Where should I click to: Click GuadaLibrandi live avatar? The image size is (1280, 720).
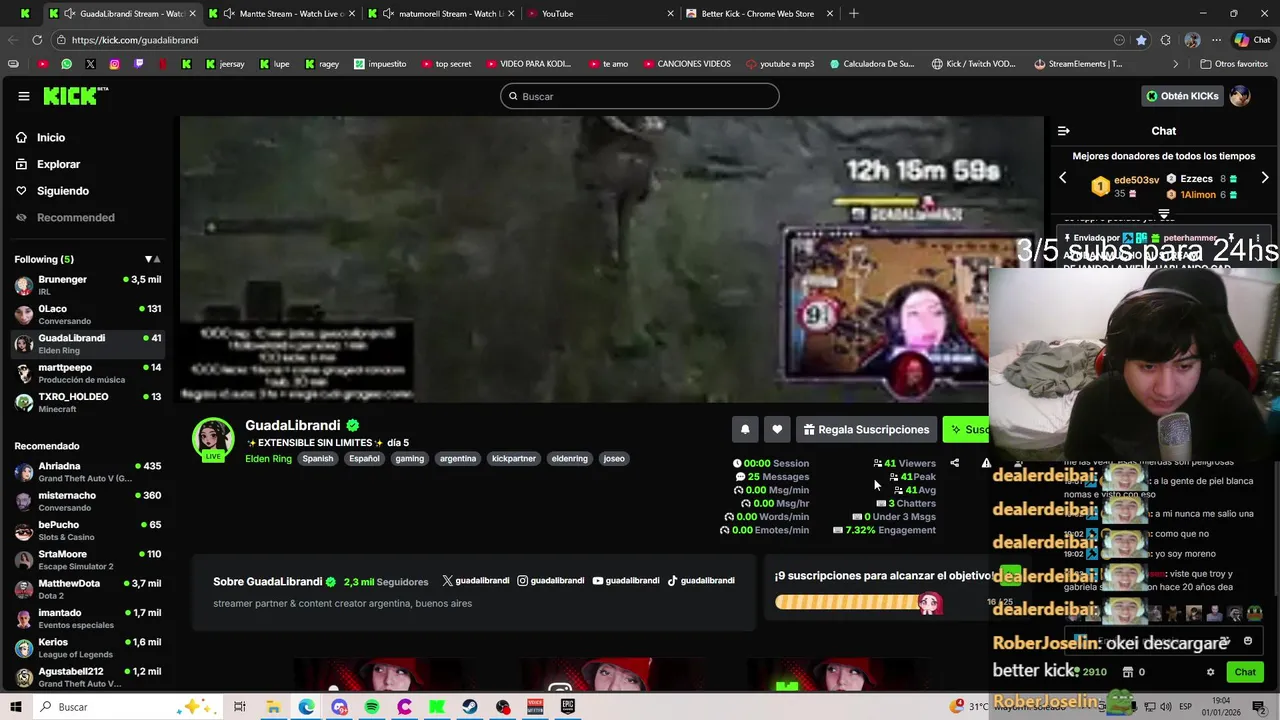pos(213,440)
